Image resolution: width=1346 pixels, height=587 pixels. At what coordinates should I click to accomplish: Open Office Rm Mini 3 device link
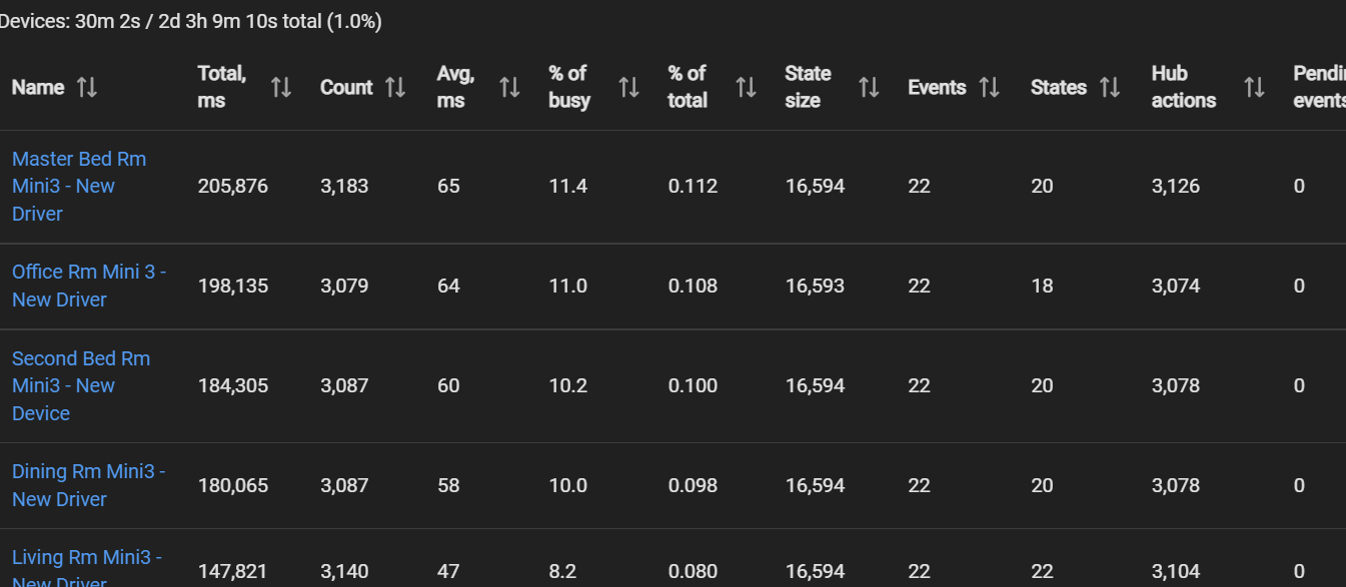coord(89,285)
